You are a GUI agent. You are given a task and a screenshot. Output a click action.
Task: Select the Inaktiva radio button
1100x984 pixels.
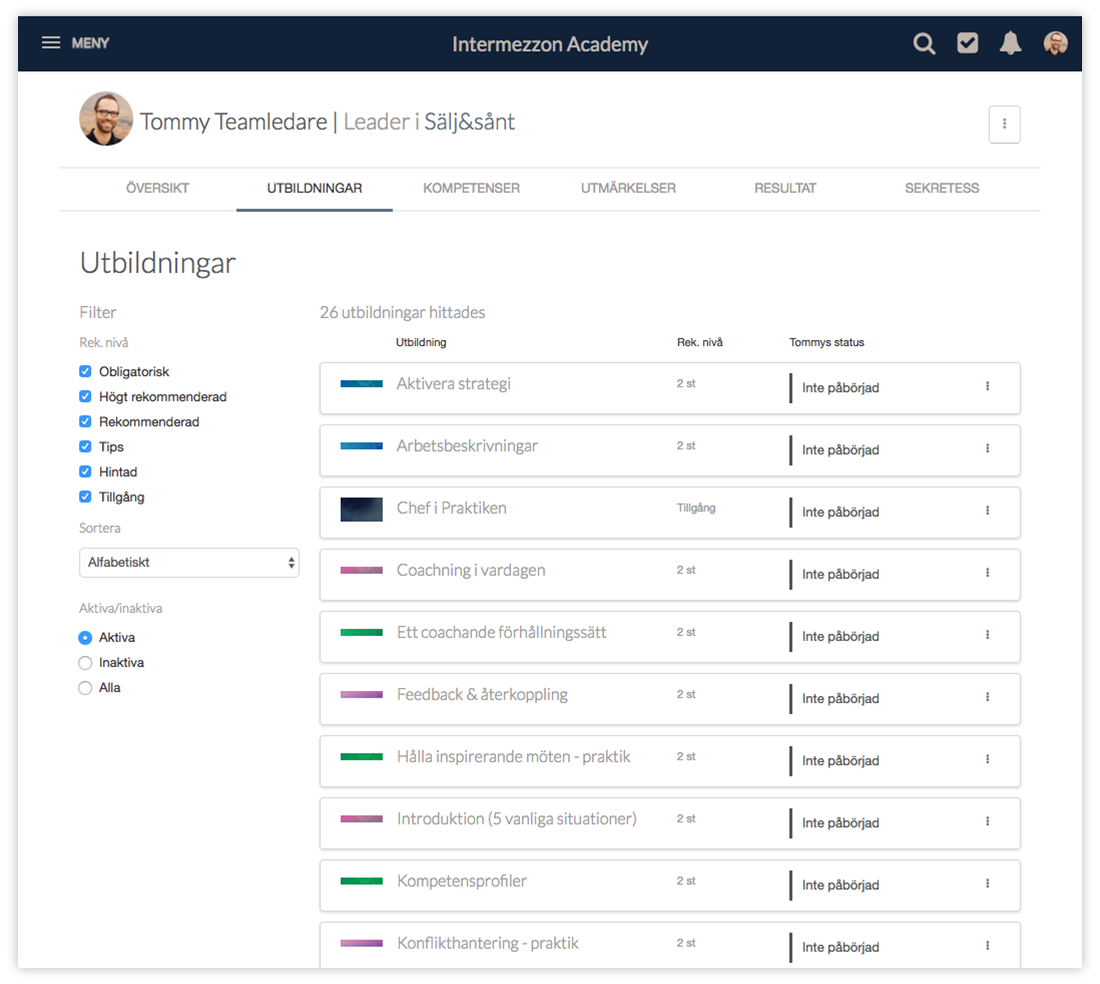pyautogui.click(x=85, y=663)
